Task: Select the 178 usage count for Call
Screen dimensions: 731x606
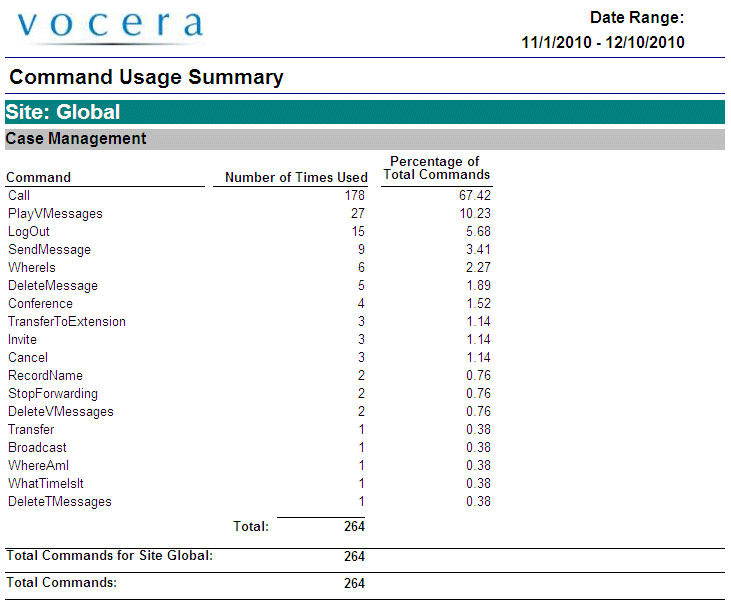Action: [x=354, y=196]
